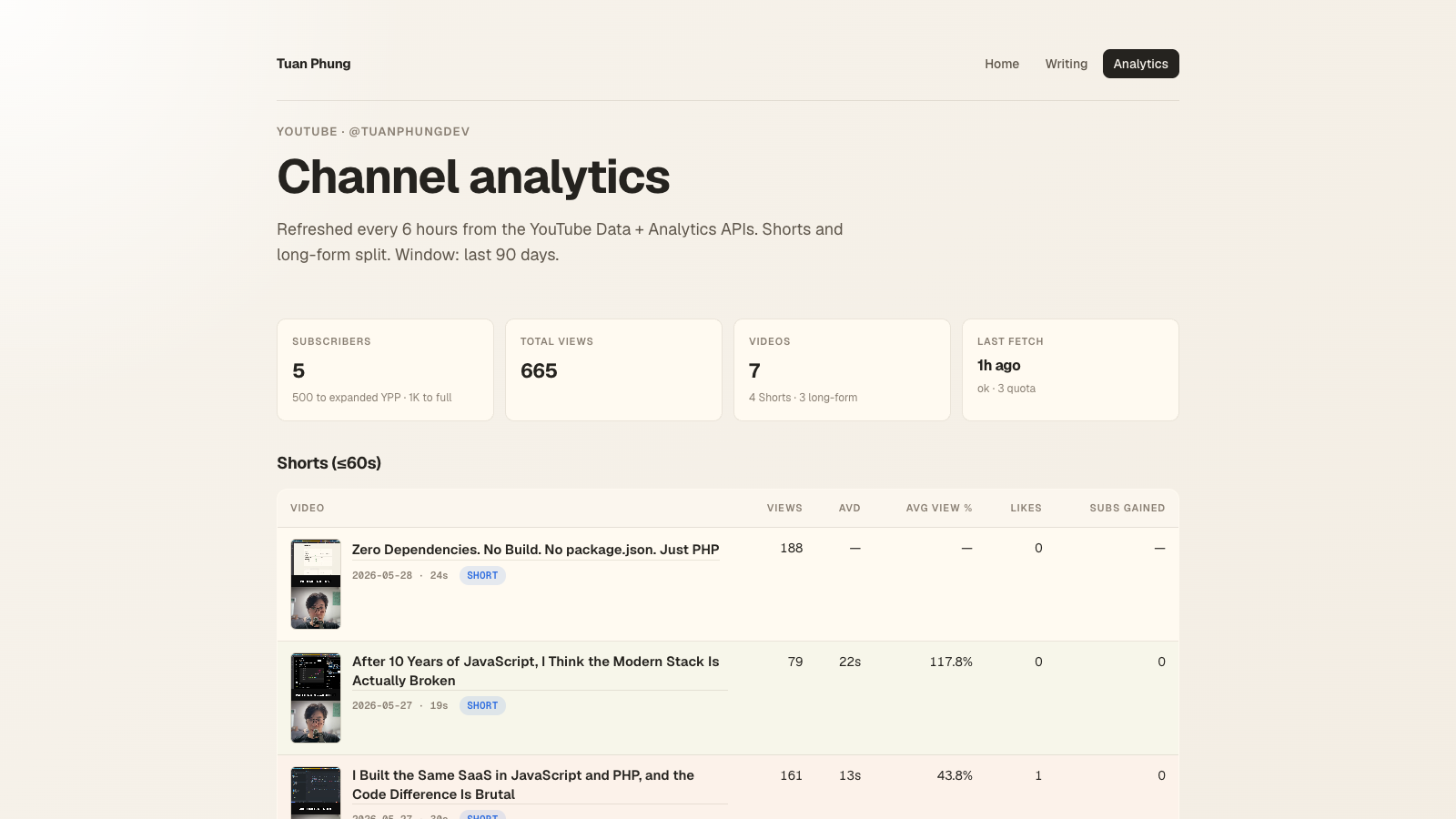Click '4 Shorts · 3 long-form' text
This screenshot has height=819, width=1456.
tap(803, 398)
